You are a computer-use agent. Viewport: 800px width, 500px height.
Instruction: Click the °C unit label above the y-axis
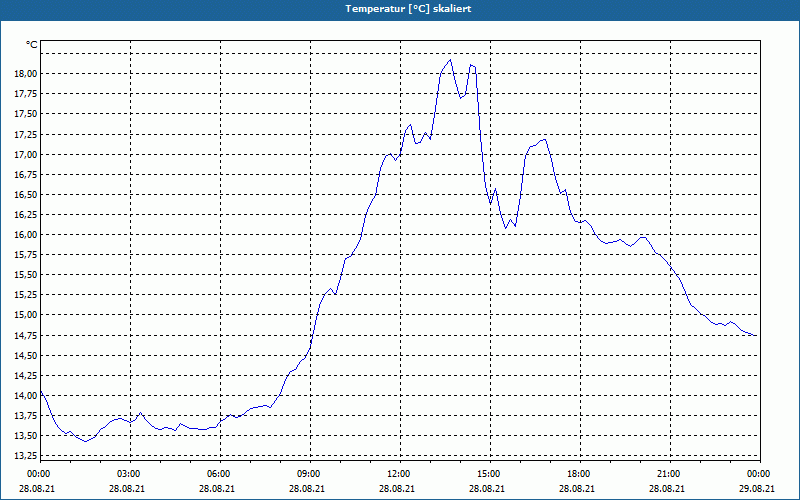point(32,45)
